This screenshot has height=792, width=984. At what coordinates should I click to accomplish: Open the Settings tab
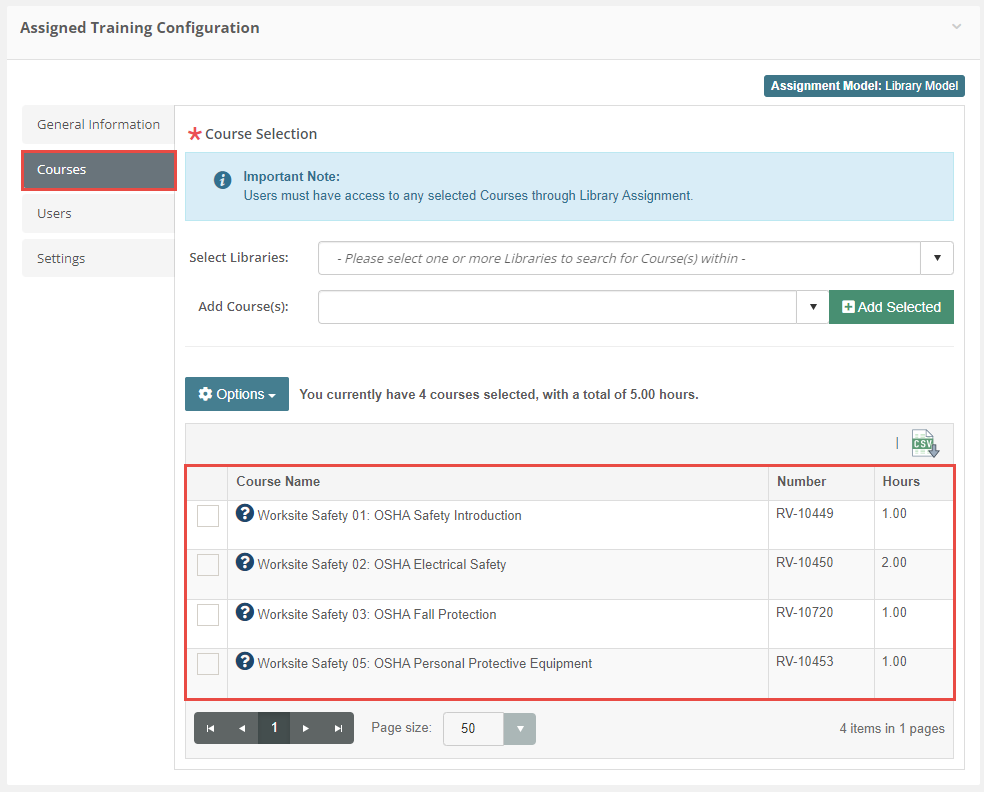point(99,258)
